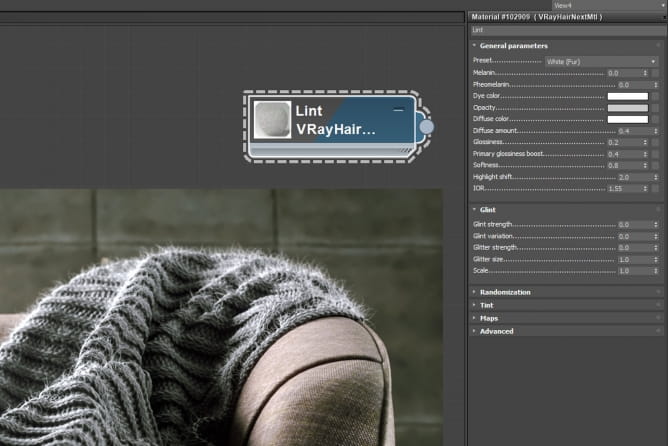
Task: Open the Preset dropdown showing White (Fur)
Action: click(601, 61)
